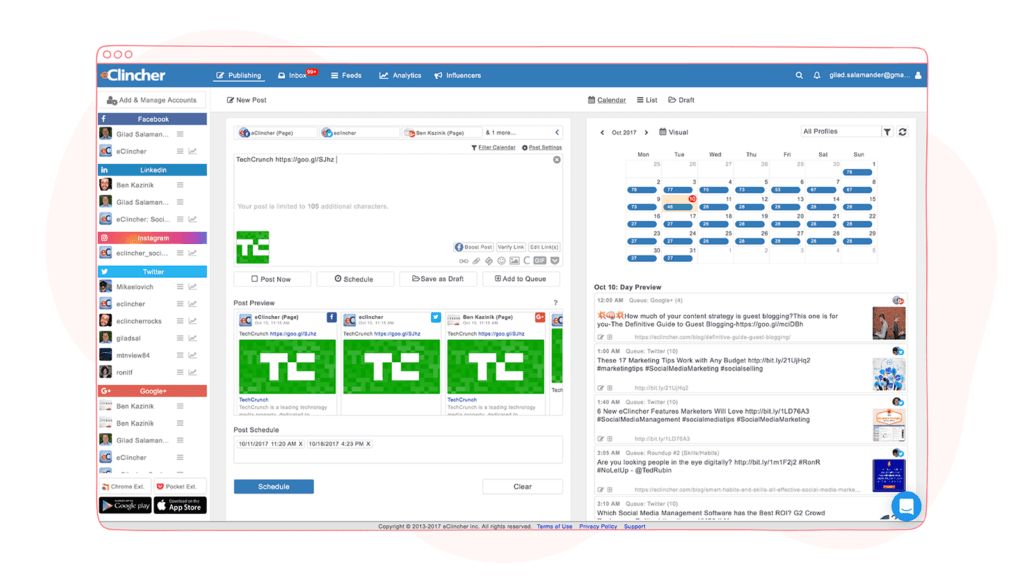Attach a file using the paperclip icon
Screen dimensions: 1024x576
pos(476,261)
